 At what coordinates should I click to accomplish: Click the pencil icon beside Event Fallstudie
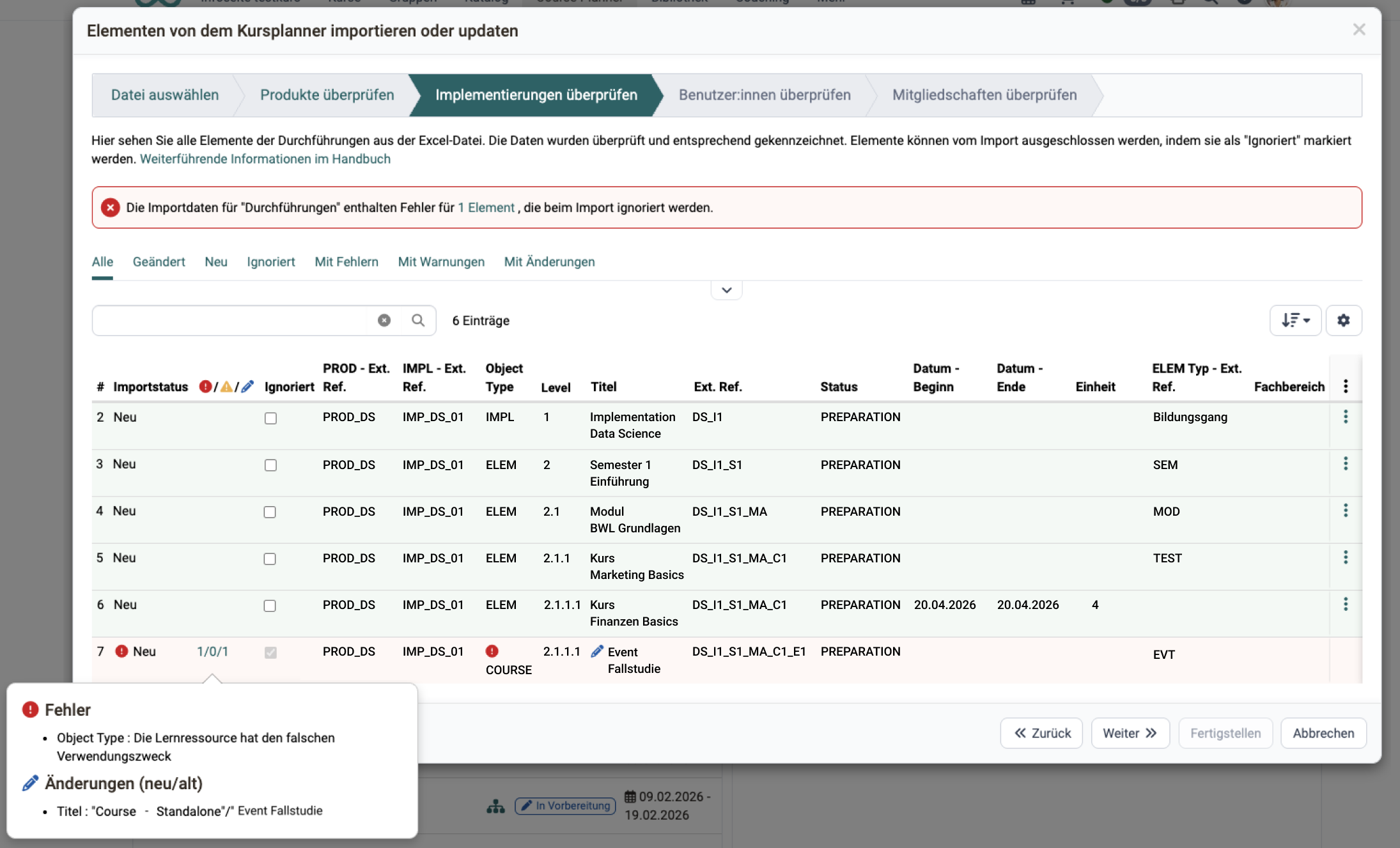(597, 651)
